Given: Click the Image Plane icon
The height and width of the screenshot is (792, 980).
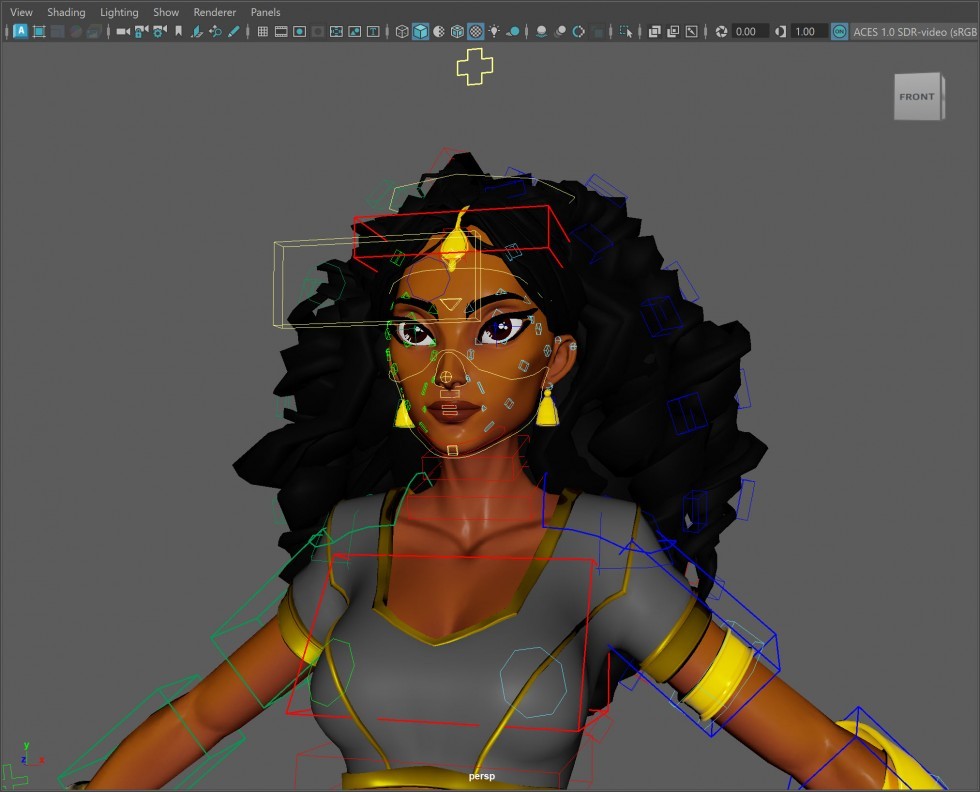Looking at the screenshot, I should coord(197,31).
